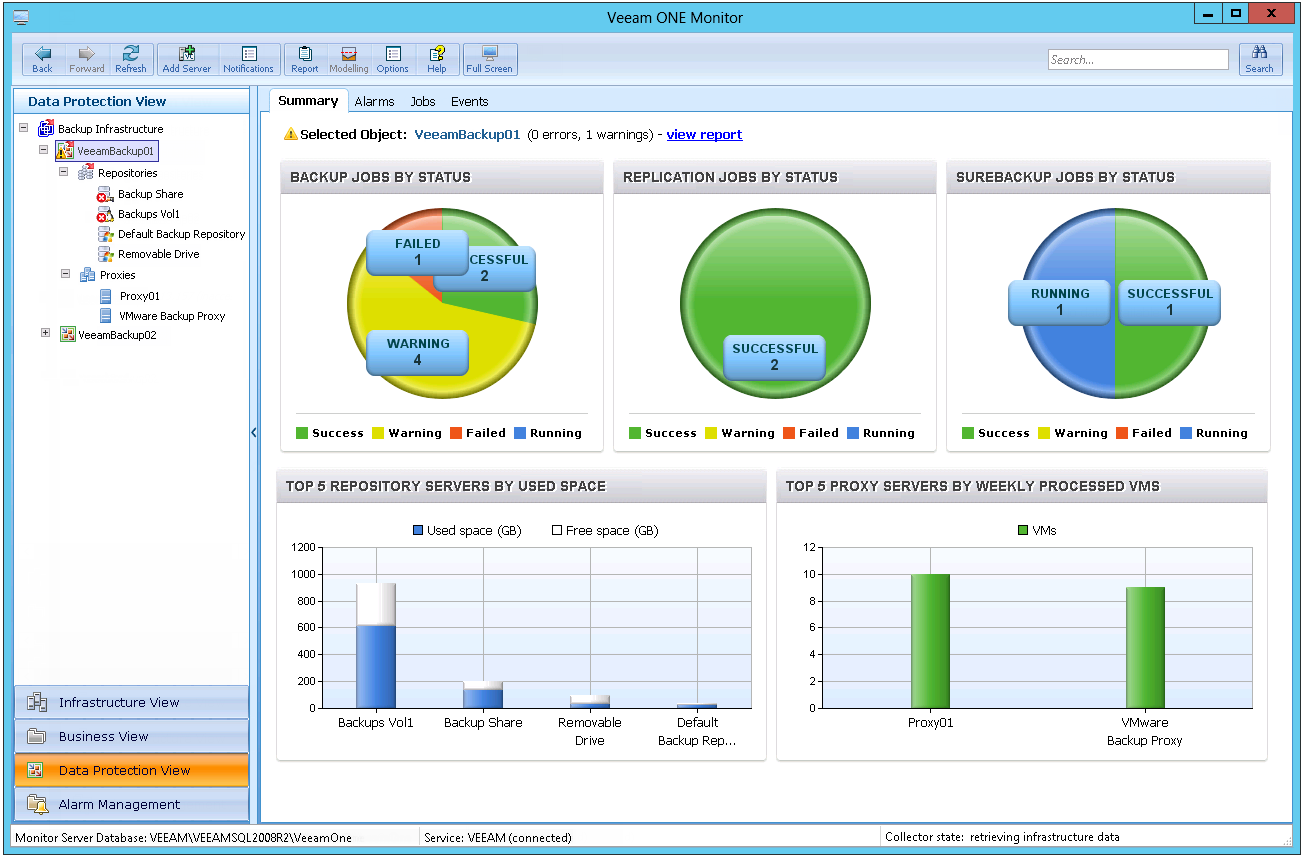Open the Alarm Management pane
The width and height of the screenshot is (1303, 857).
tap(131, 804)
